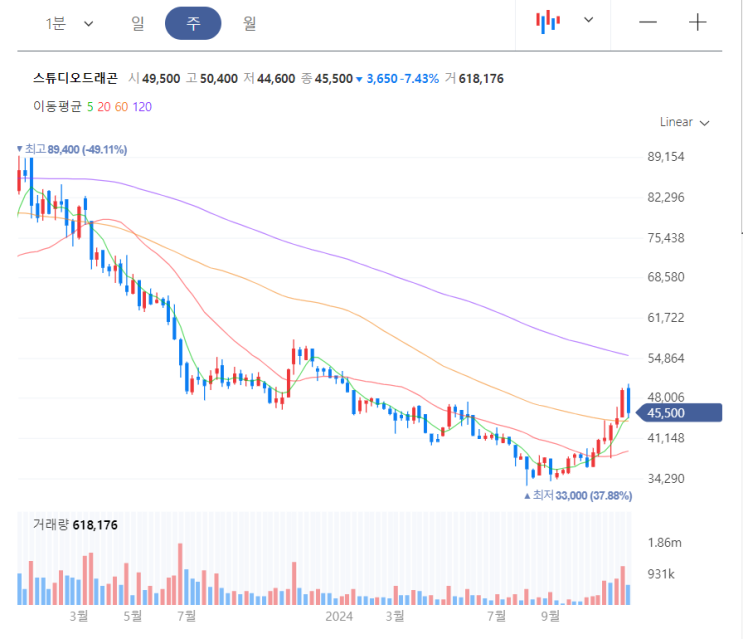Click the 종 45,500 closing price

pyautogui.click(x=327, y=78)
